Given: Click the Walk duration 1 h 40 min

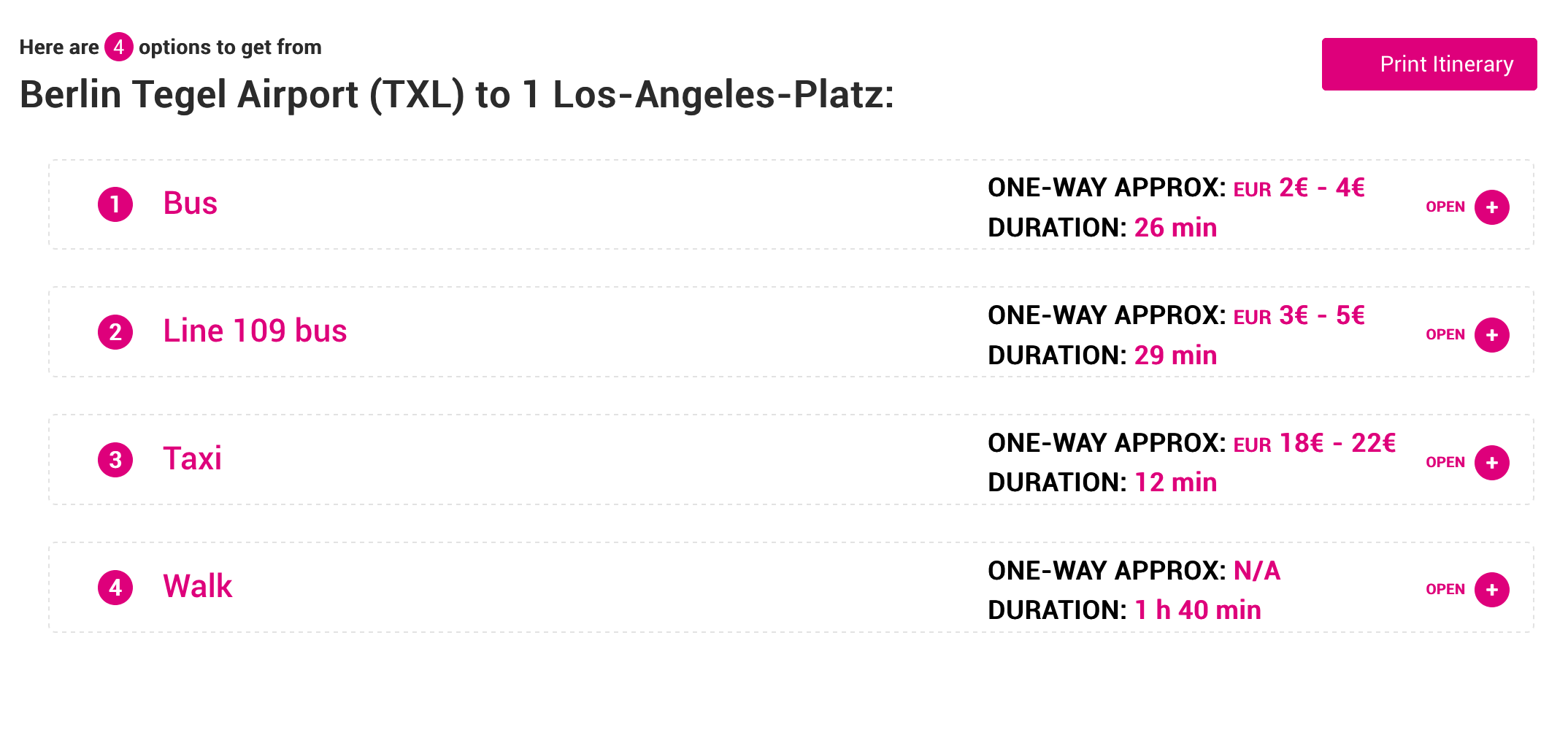Looking at the screenshot, I should click(x=1198, y=610).
